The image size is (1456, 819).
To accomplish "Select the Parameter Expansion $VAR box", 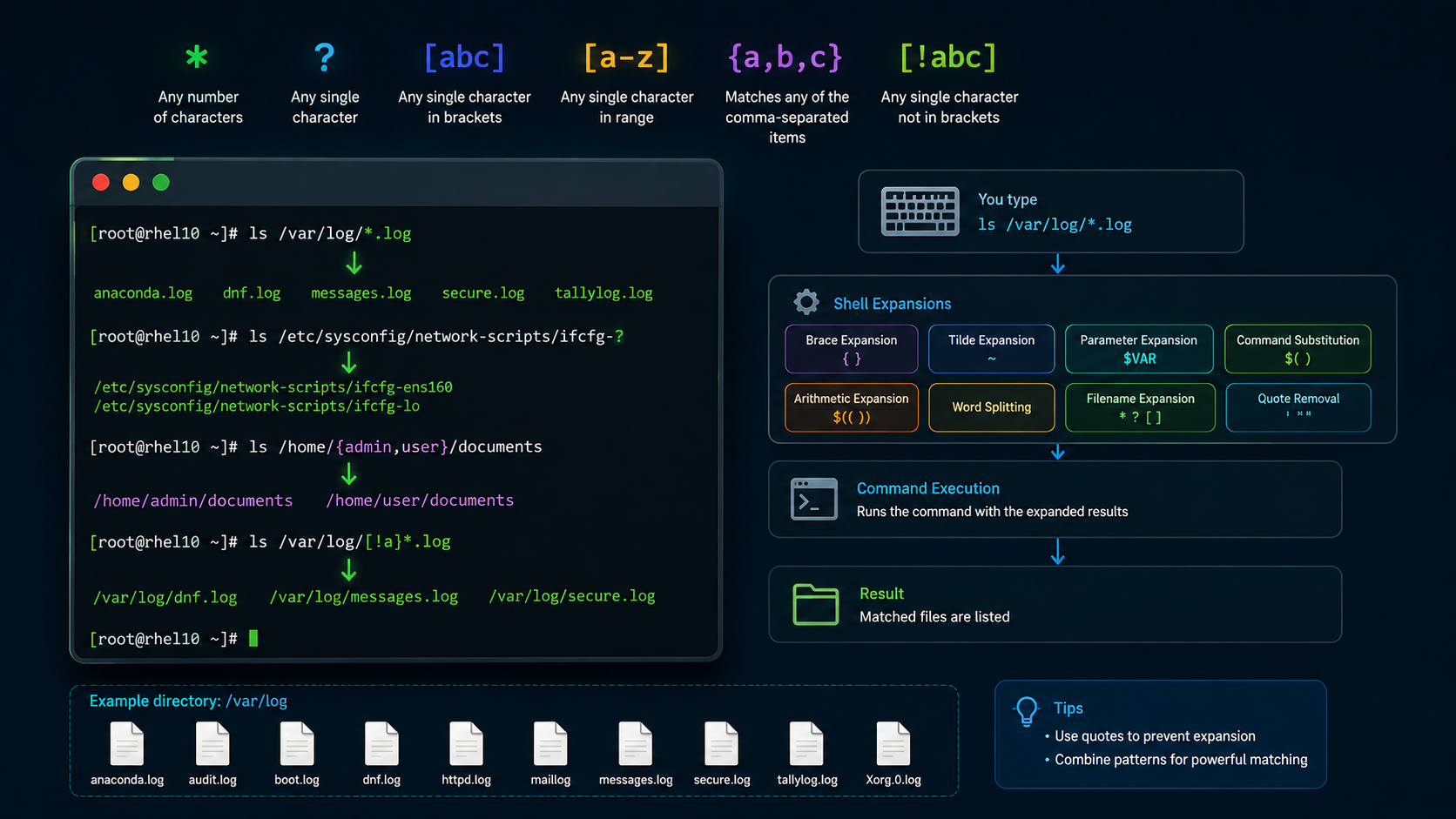I will [1139, 349].
